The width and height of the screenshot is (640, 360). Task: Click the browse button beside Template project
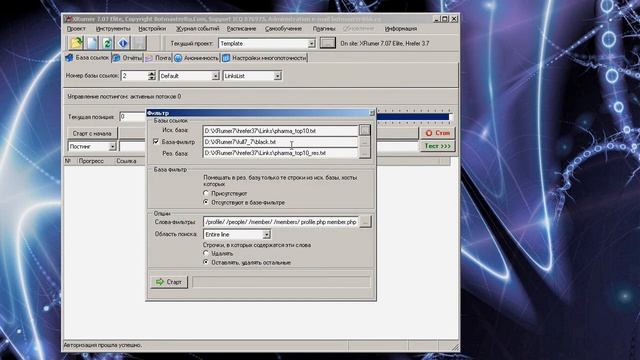[x=327, y=43]
